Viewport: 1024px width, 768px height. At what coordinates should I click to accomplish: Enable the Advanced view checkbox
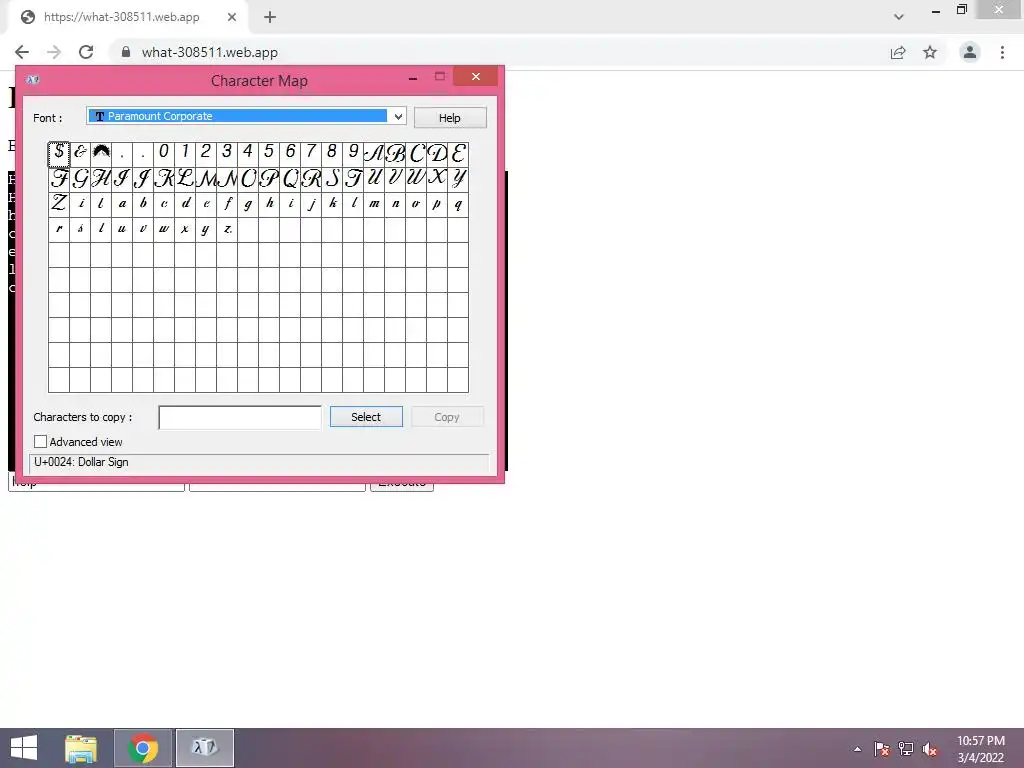[x=40, y=442]
